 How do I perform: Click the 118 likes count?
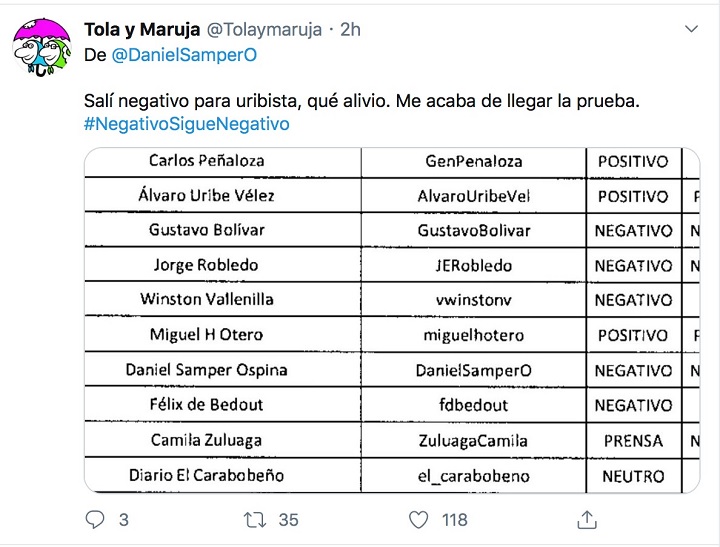455,520
